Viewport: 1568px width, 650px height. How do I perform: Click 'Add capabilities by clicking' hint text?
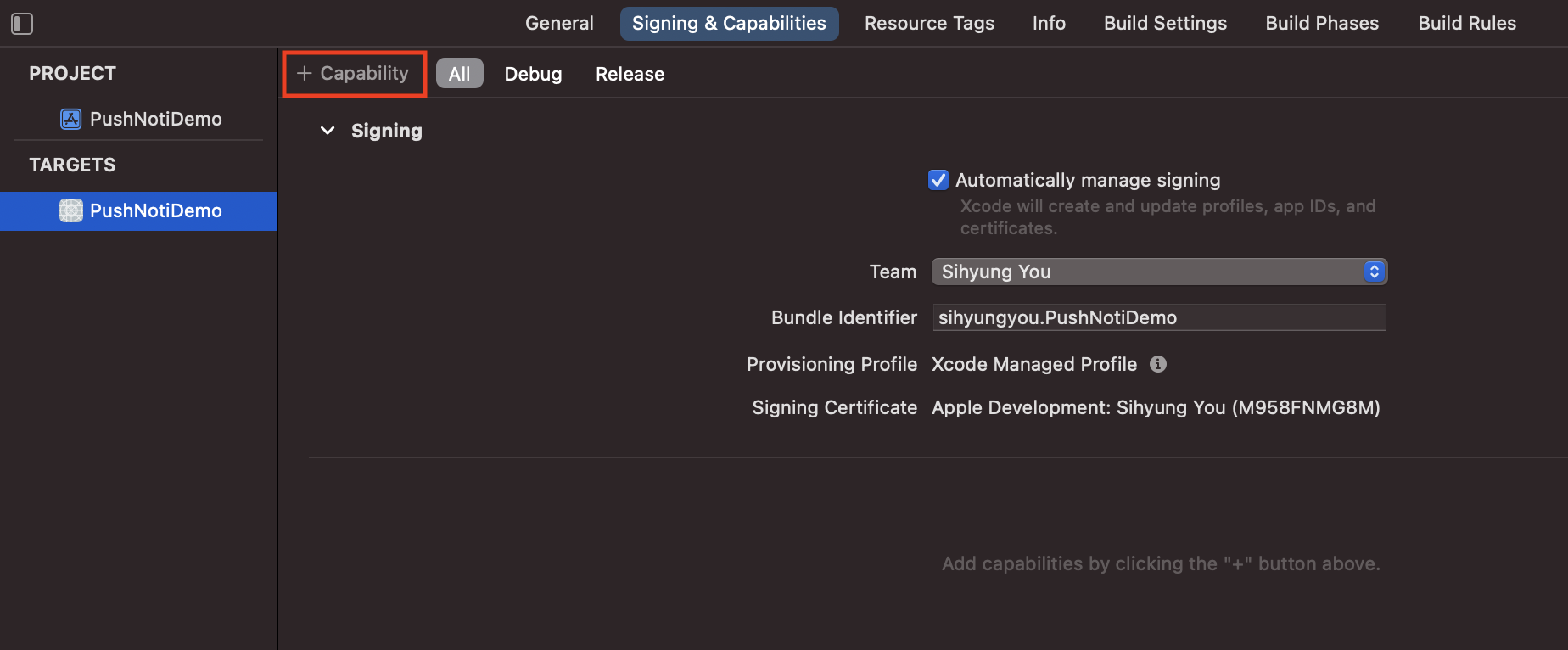tap(1161, 563)
